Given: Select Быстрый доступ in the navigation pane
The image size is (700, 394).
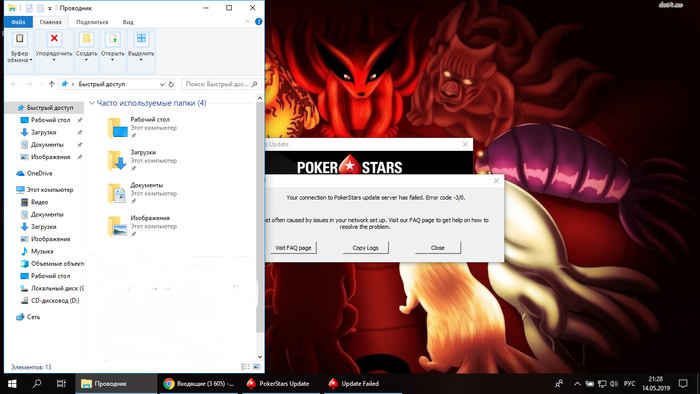Looking at the screenshot, I should tap(45, 108).
